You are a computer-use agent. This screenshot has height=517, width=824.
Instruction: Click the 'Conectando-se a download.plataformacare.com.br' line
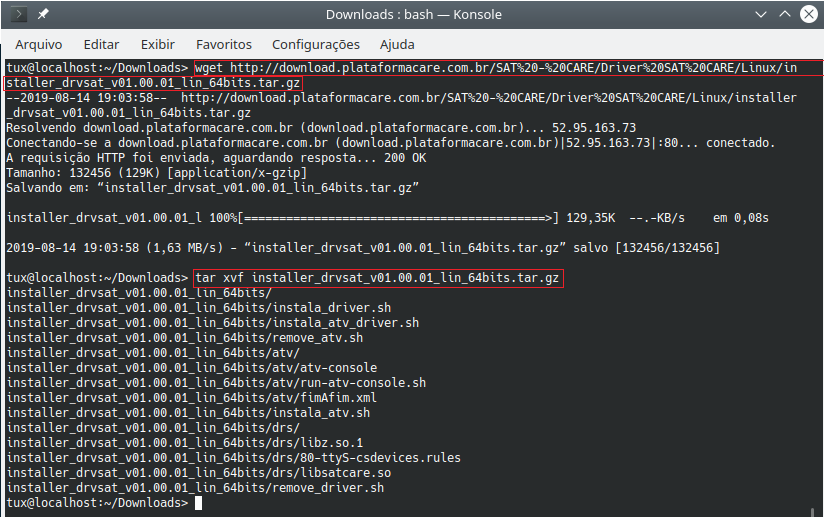(390, 143)
